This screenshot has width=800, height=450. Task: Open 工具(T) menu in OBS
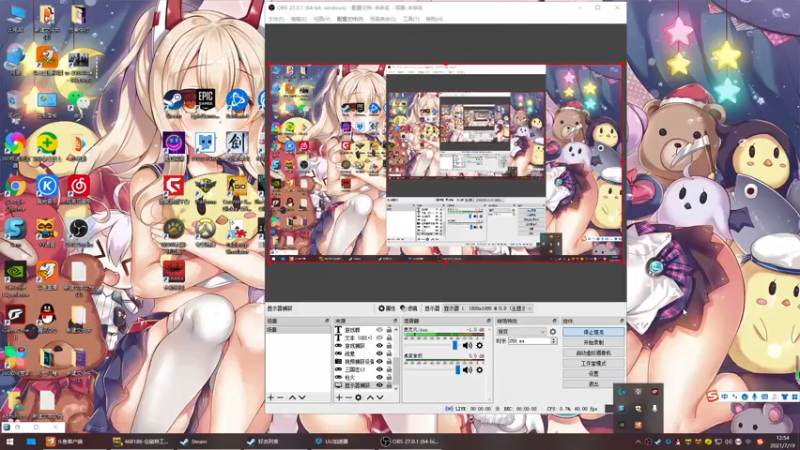(x=411, y=19)
